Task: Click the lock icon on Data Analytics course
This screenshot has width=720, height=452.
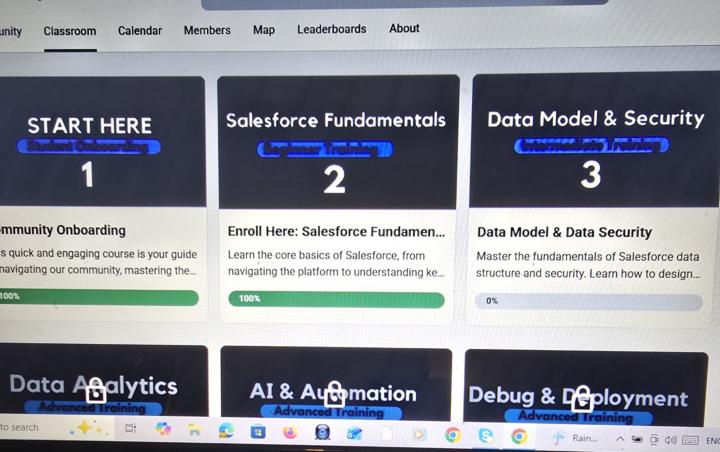Action: [96, 390]
